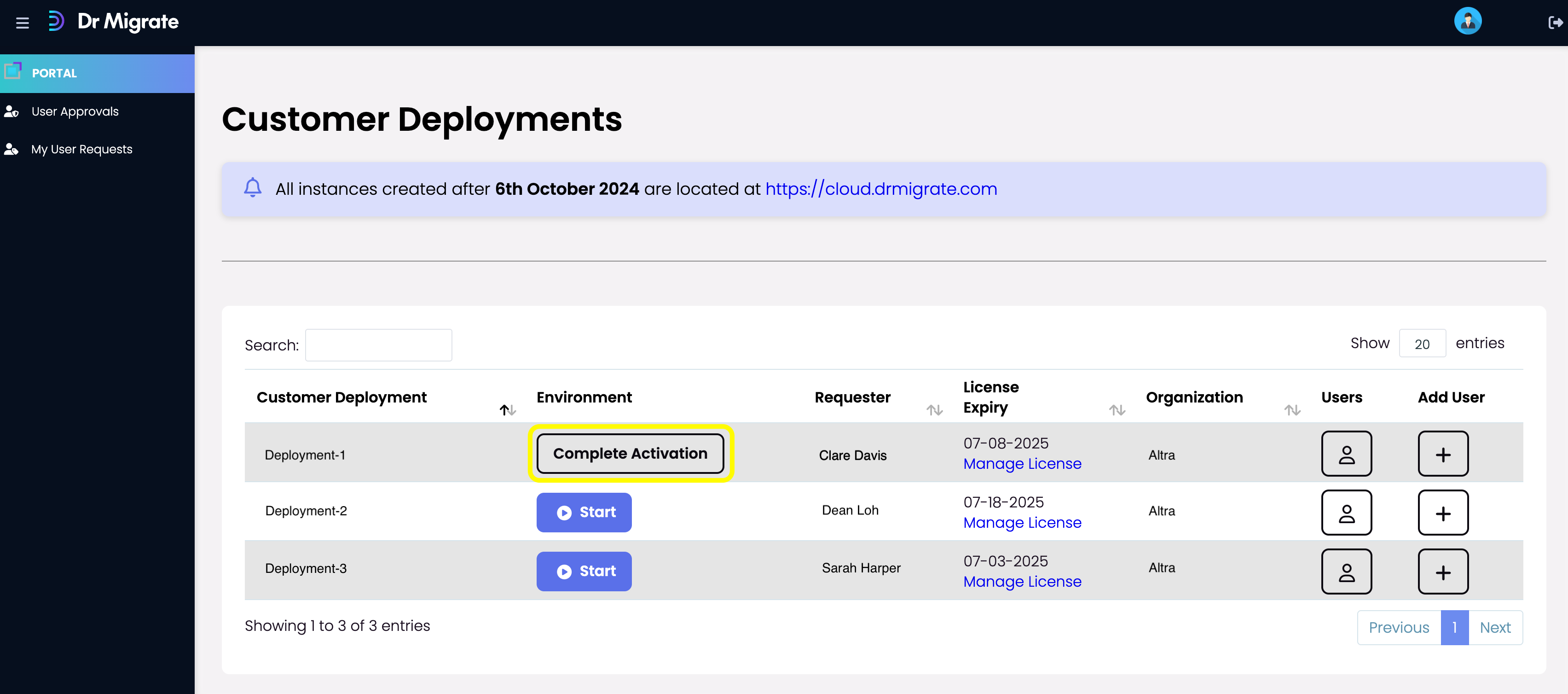Add a user to Deployment-1

(x=1443, y=454)
